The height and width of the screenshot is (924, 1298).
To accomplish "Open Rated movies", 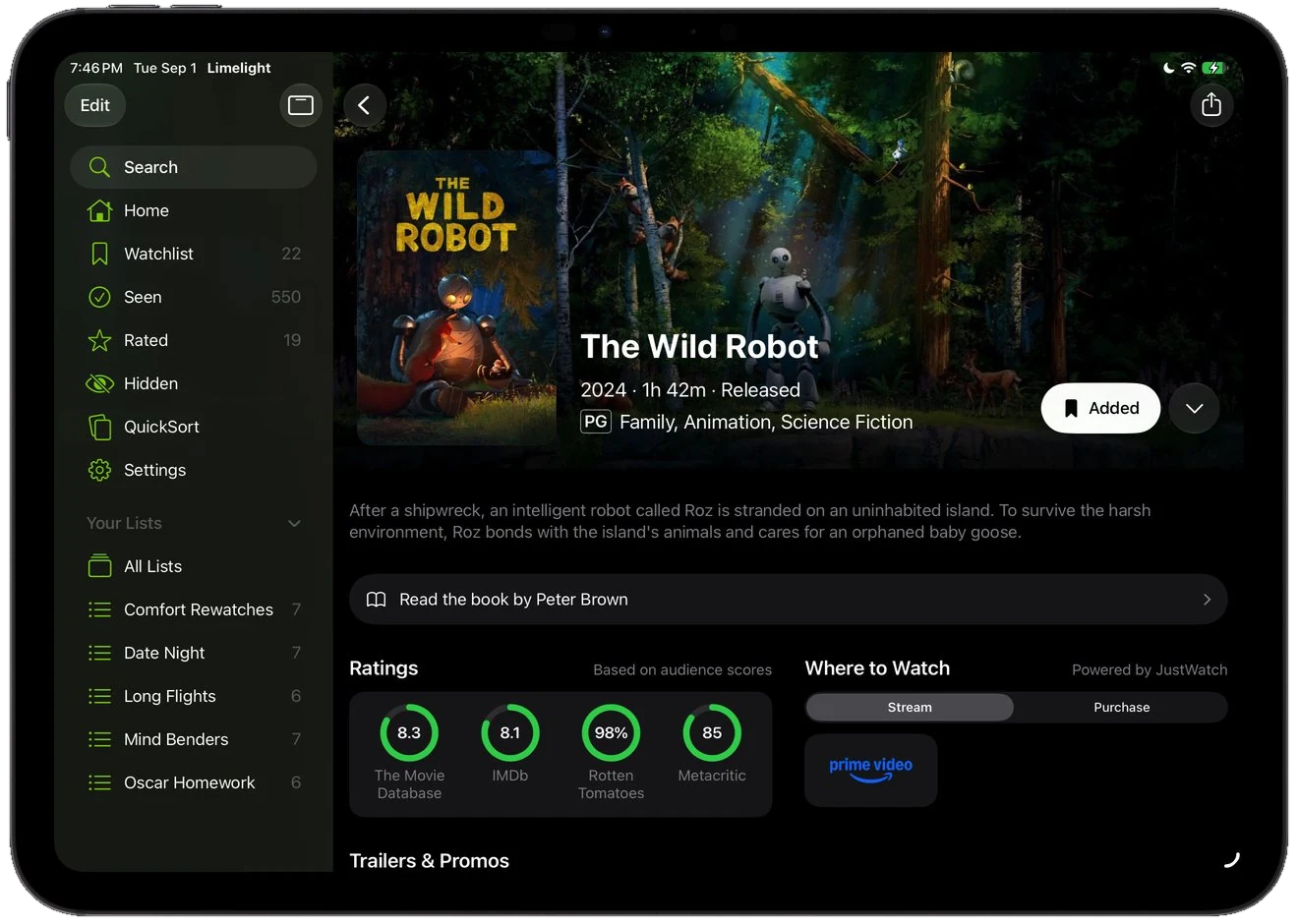I will (x=194, y=340).
